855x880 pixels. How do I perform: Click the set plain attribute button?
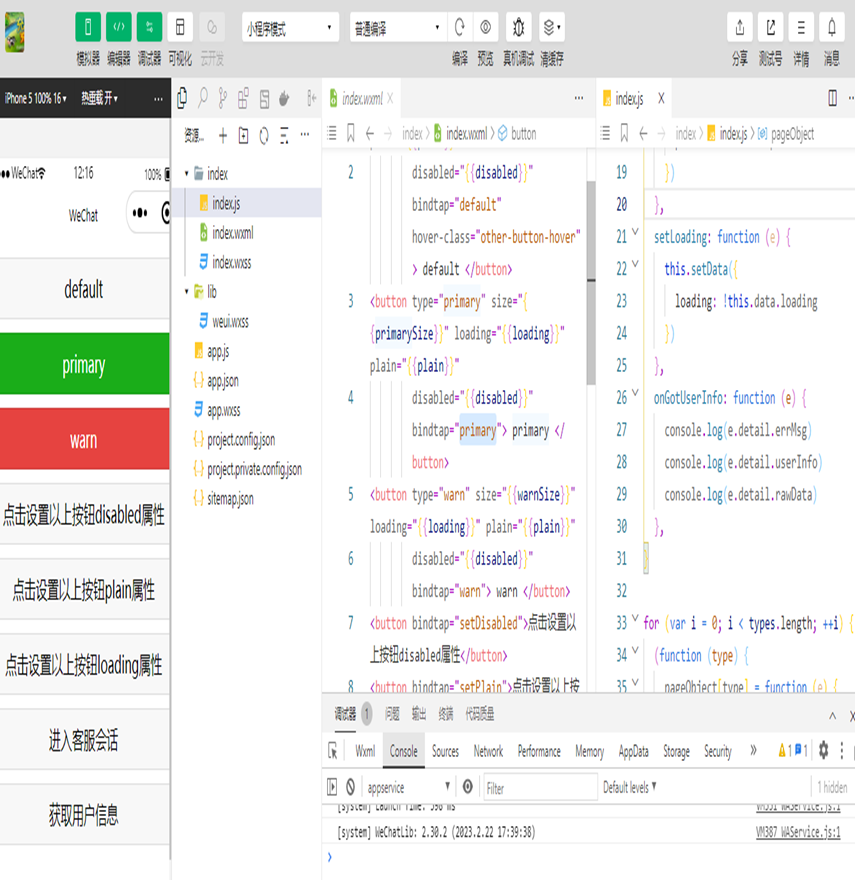pyautogui.click(x=84, y=590)
